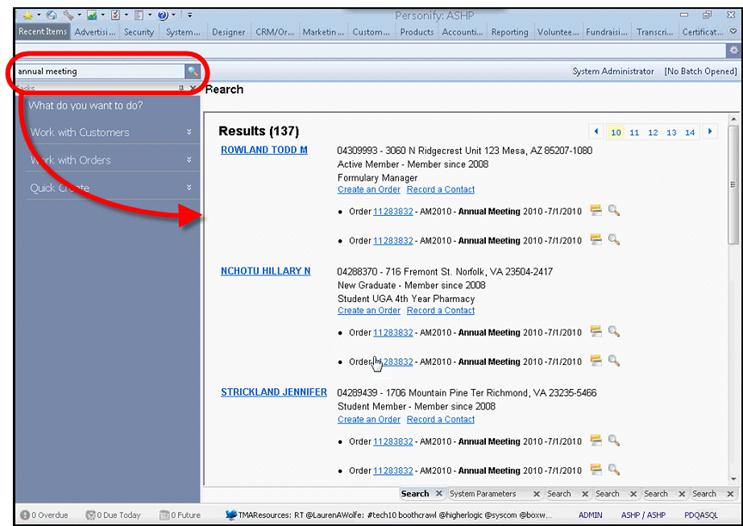
Task: Open the Reporting ribbon tab
Action: click(510, 32)
